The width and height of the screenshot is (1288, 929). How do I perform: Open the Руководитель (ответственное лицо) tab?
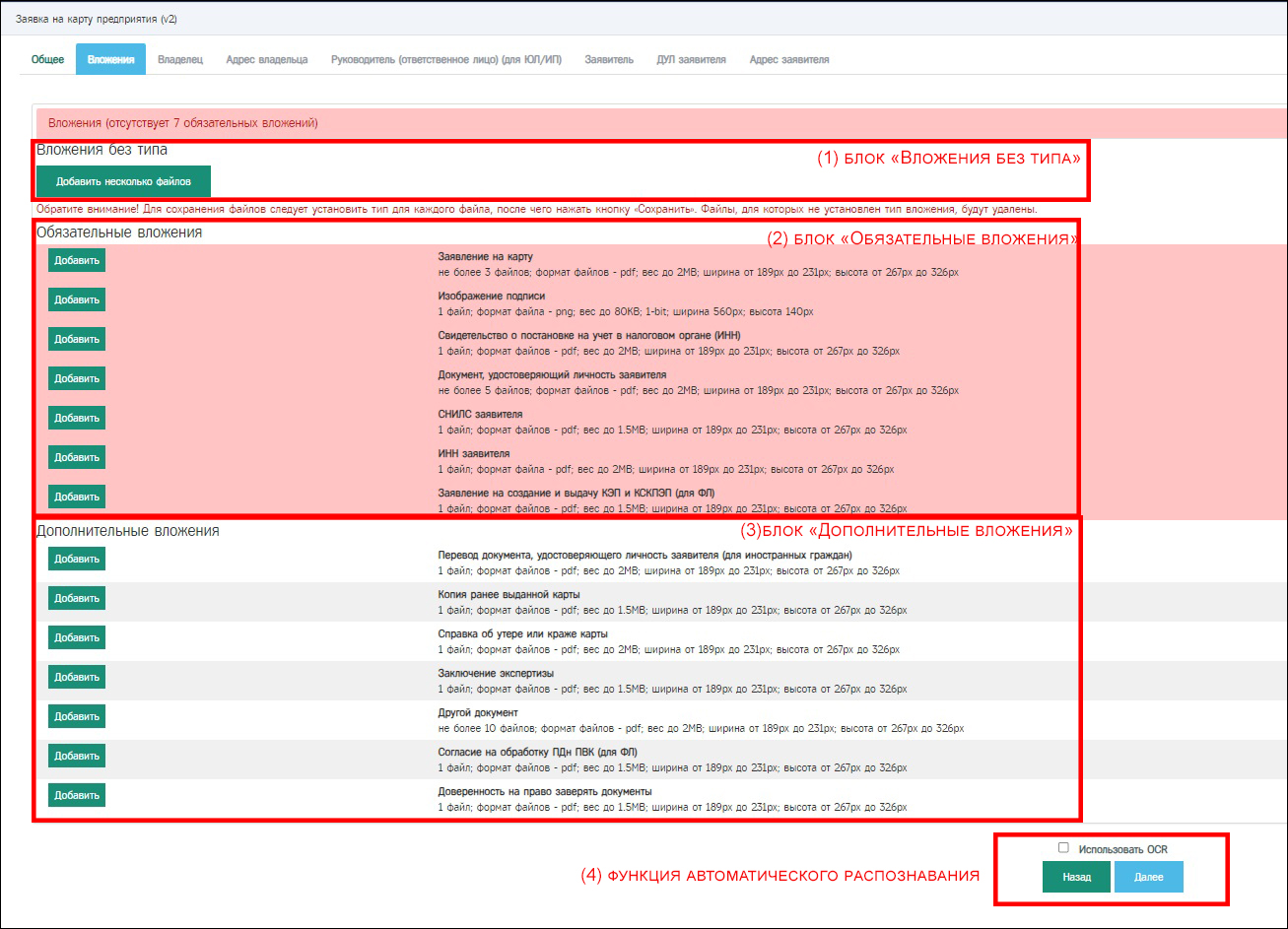pyautogui.click(x=446, y=59)
